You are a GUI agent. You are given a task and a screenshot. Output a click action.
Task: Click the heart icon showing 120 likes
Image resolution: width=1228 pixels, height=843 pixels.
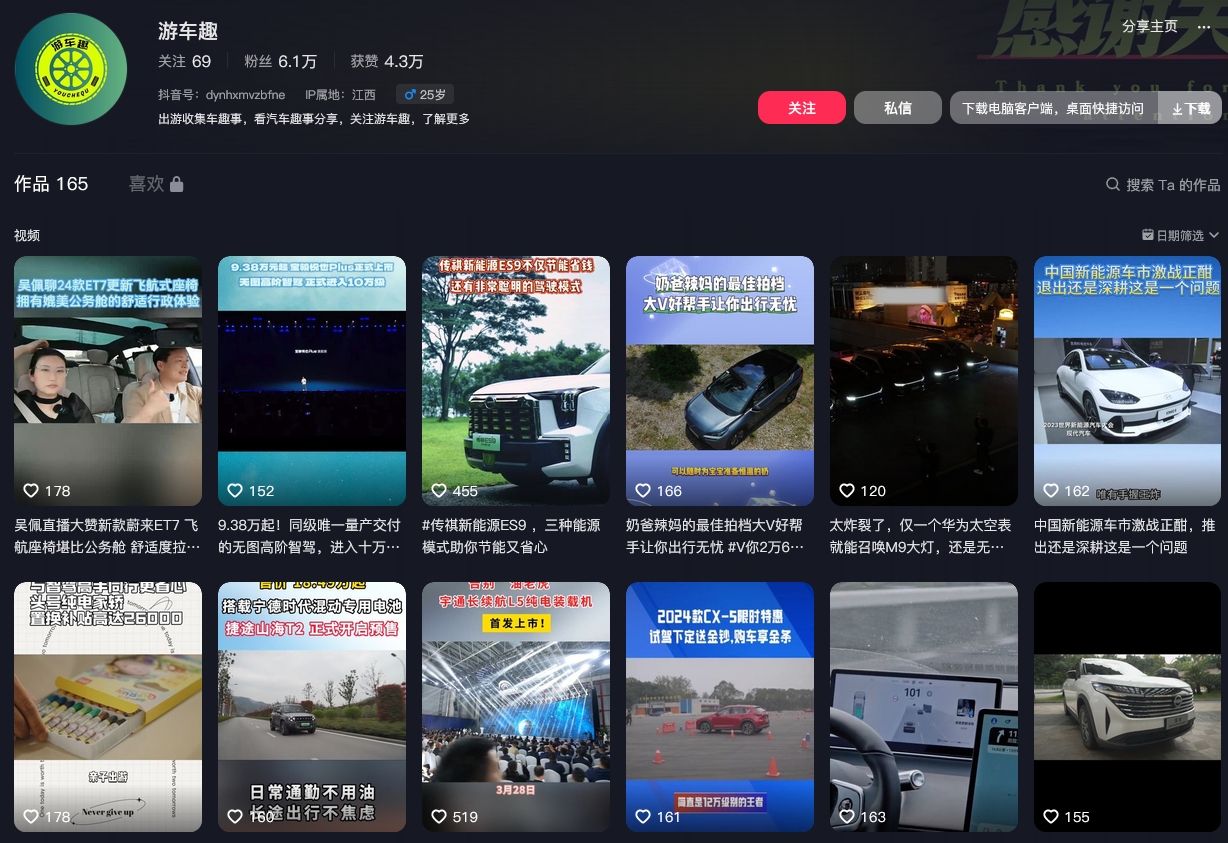click(x=847, y=491)
